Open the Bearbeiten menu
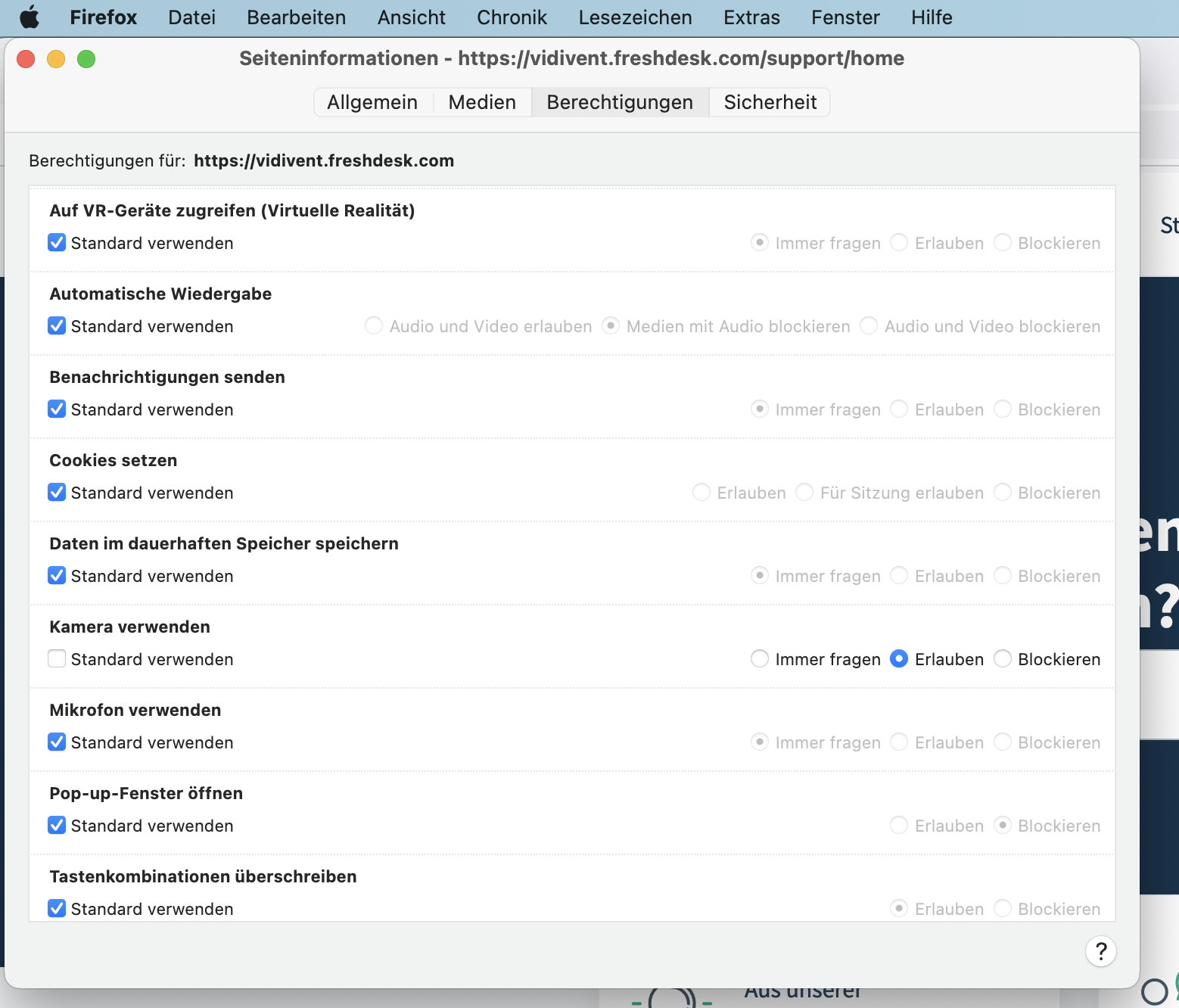The width and height of the screenshot is (1179, 1008). click(x=296, y=17)
